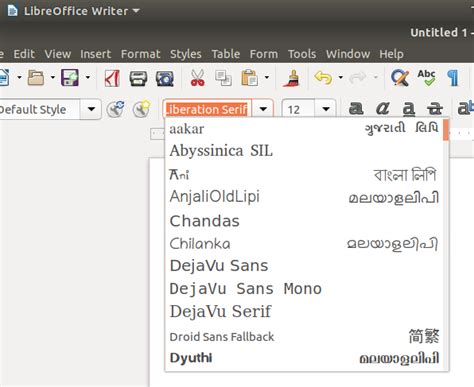Choose Dyuthi font
This screenshot has height=387, width=474.
click(304, 358)
